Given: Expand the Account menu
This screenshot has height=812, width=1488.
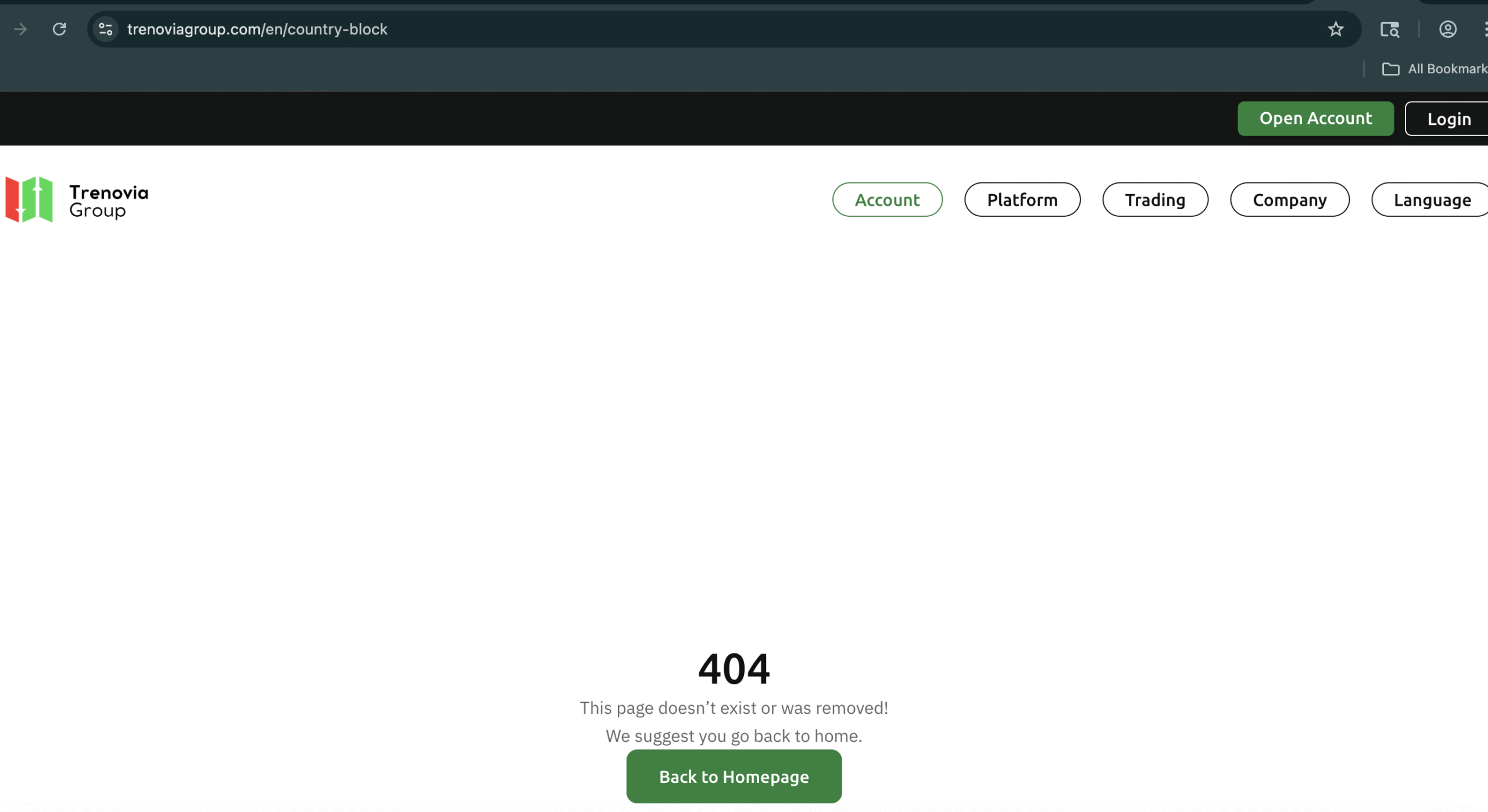Looking at the screenshot, I should point(887,199).
